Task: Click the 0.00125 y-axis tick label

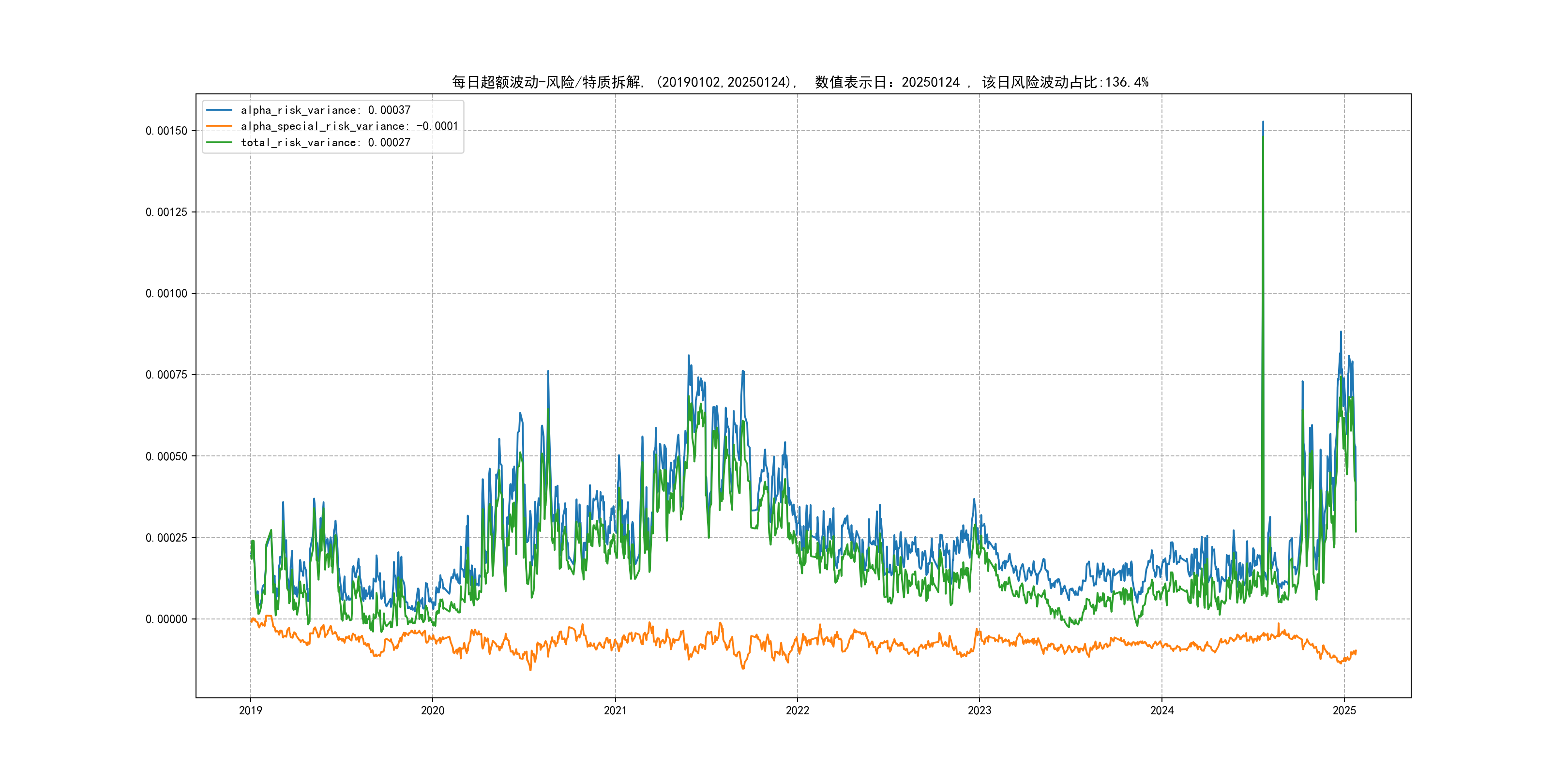Action: [166, 212]
